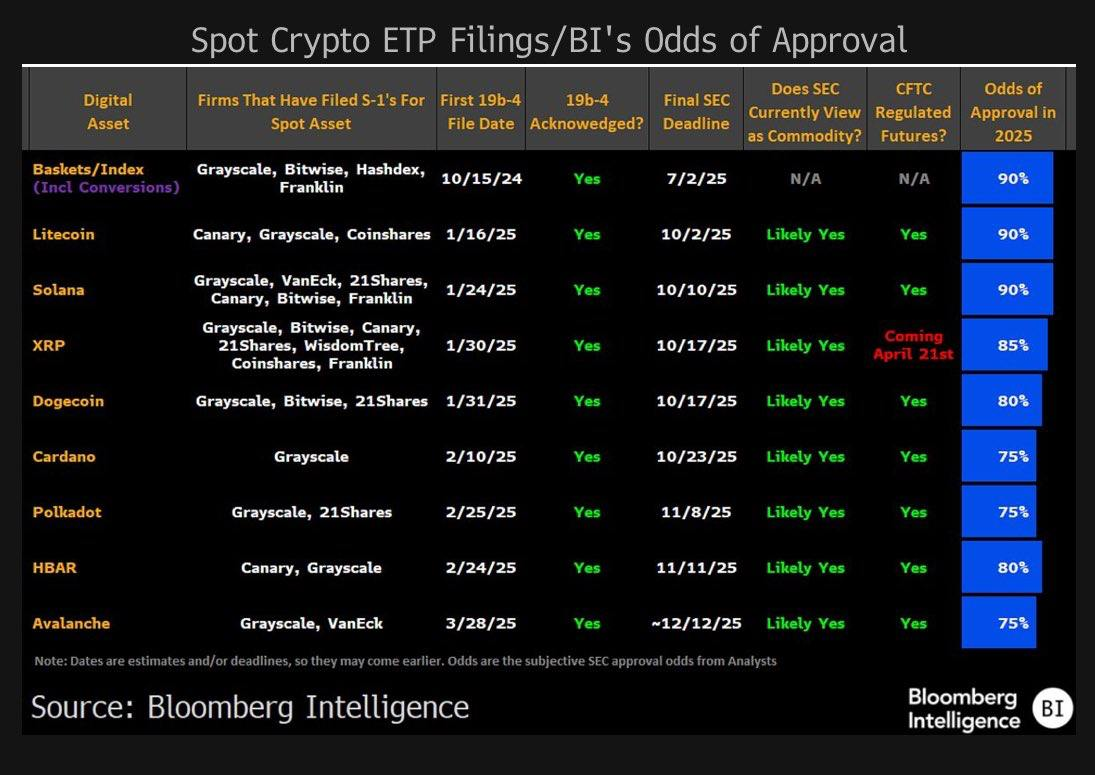The width and height of the screenshot is (1095, 775).
Task: Click the circular BI logo
Action: (1052, 708)
